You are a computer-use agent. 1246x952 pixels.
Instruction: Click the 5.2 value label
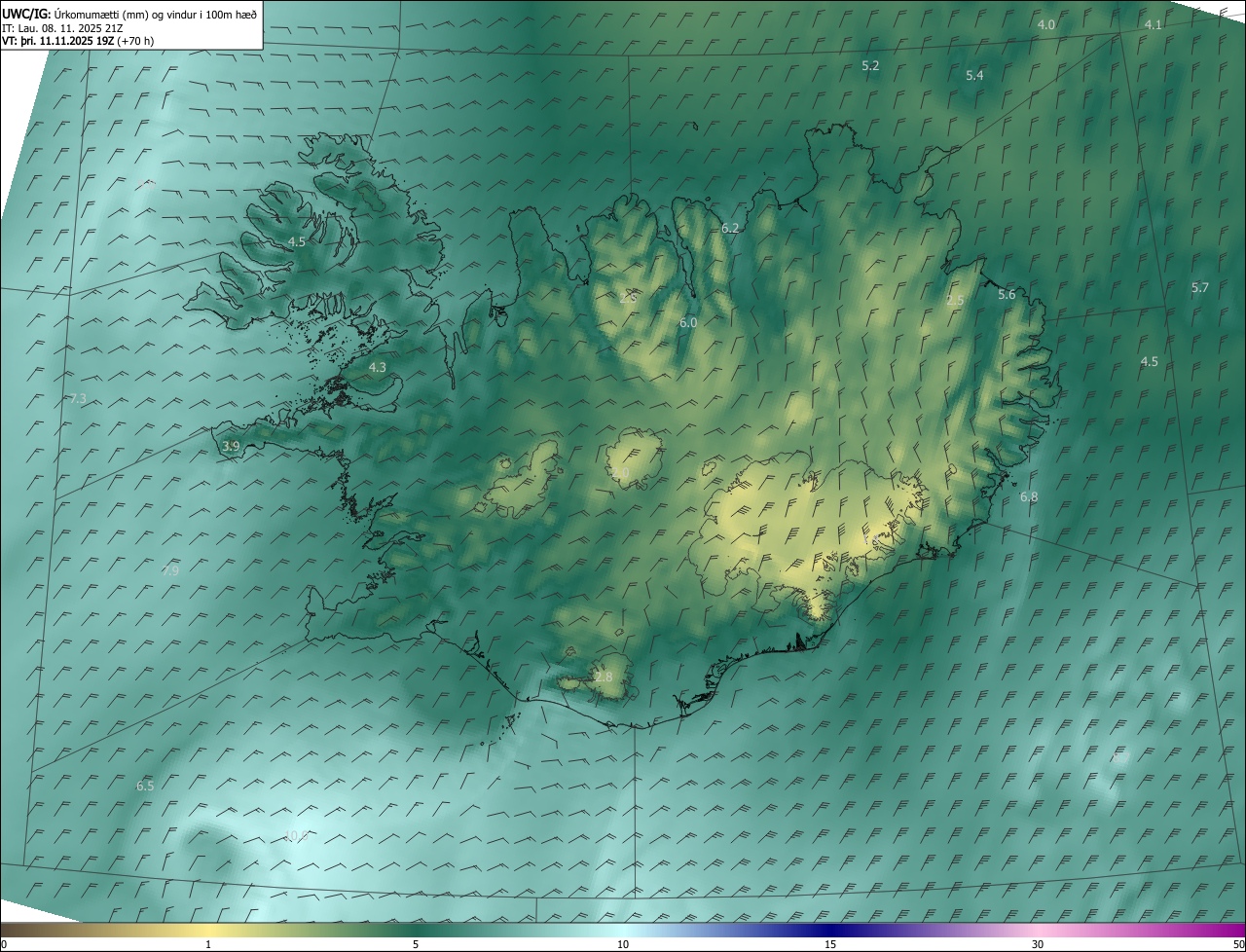pos(871,65)
